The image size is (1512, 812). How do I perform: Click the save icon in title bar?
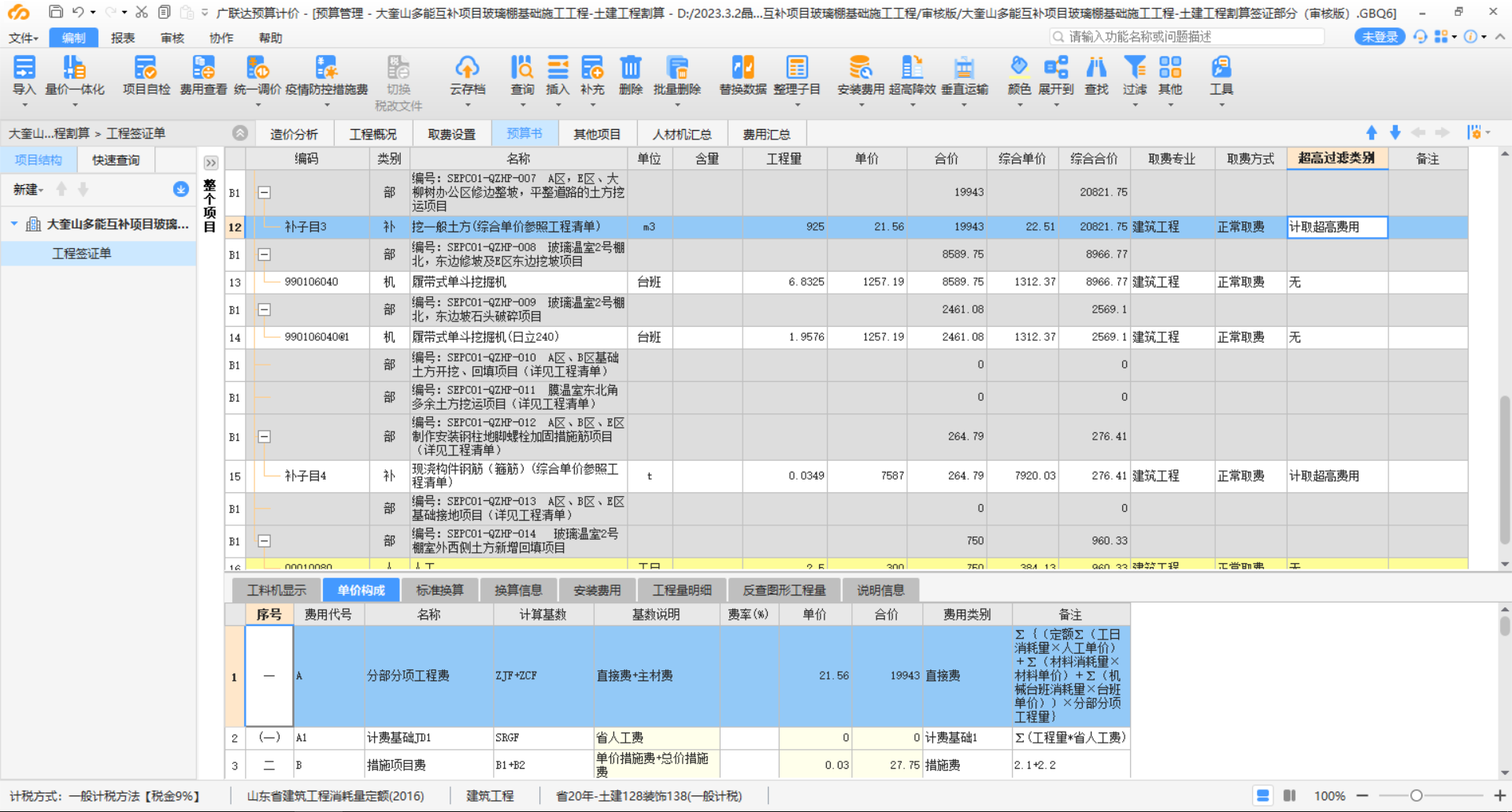[x=55, y=12]
